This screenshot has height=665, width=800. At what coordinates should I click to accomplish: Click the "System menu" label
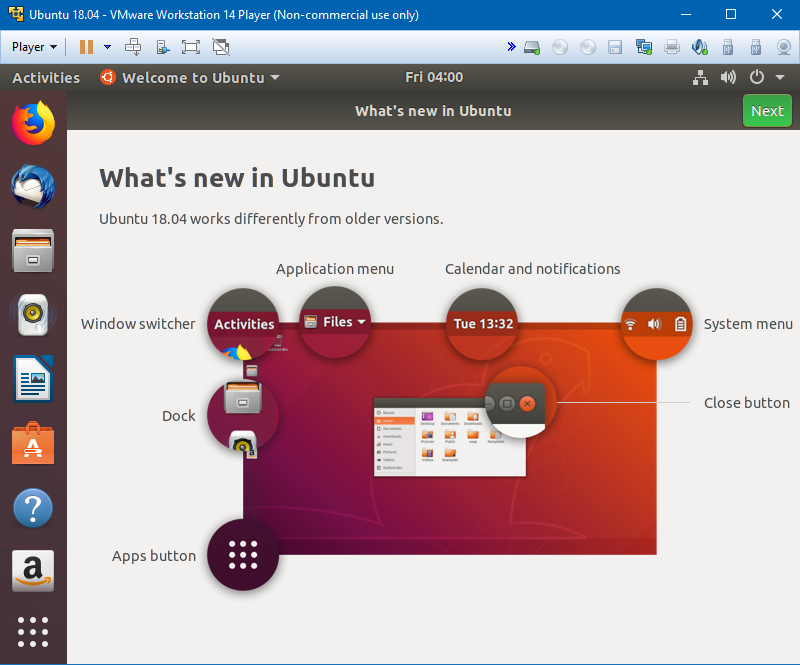tap(748, 324)
